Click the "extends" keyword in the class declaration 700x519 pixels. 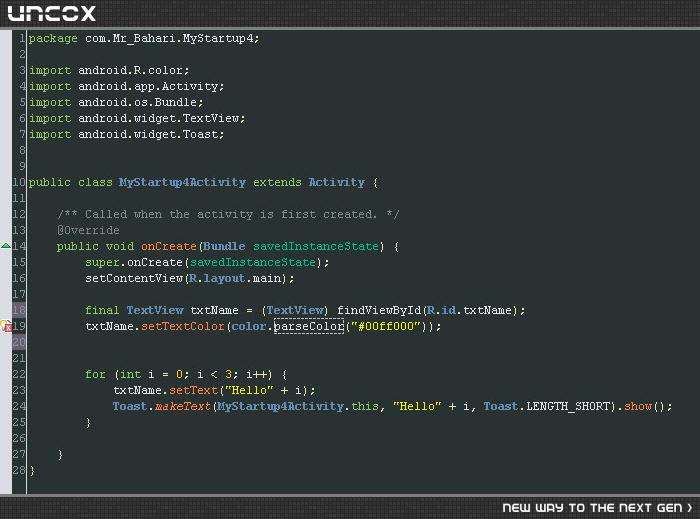[x=277, y=182]
